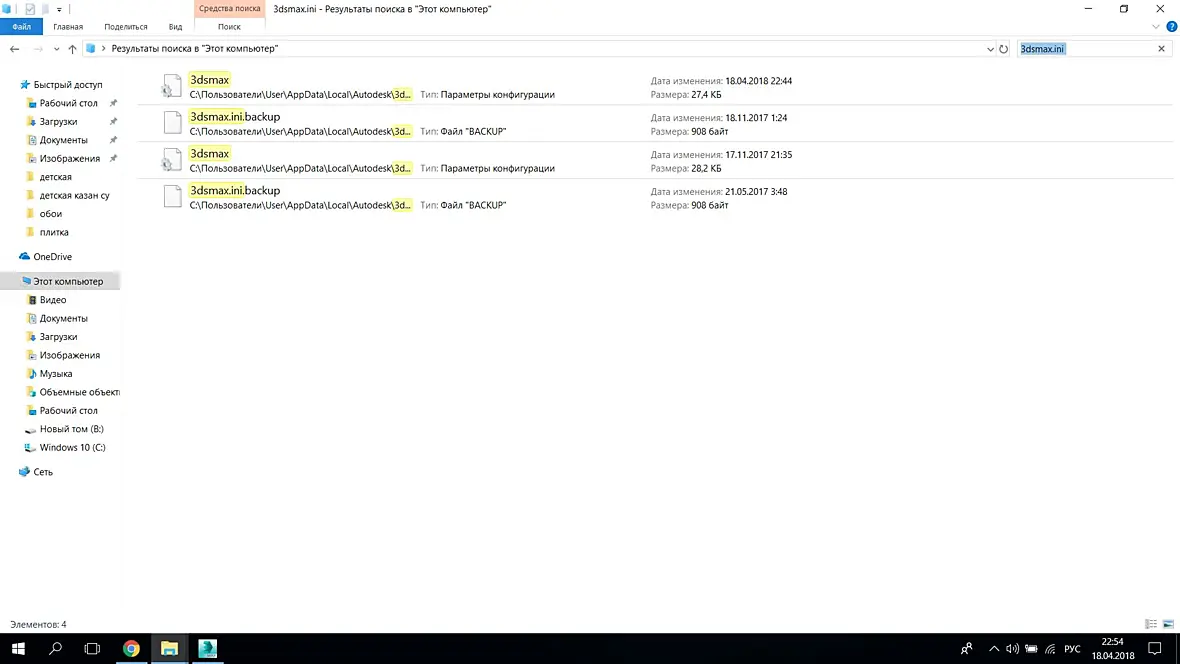Expand the ribbon with the chevron
Image resolution: width=1180 pixels, height=664 pixels.
click(x=1156, y=26)
